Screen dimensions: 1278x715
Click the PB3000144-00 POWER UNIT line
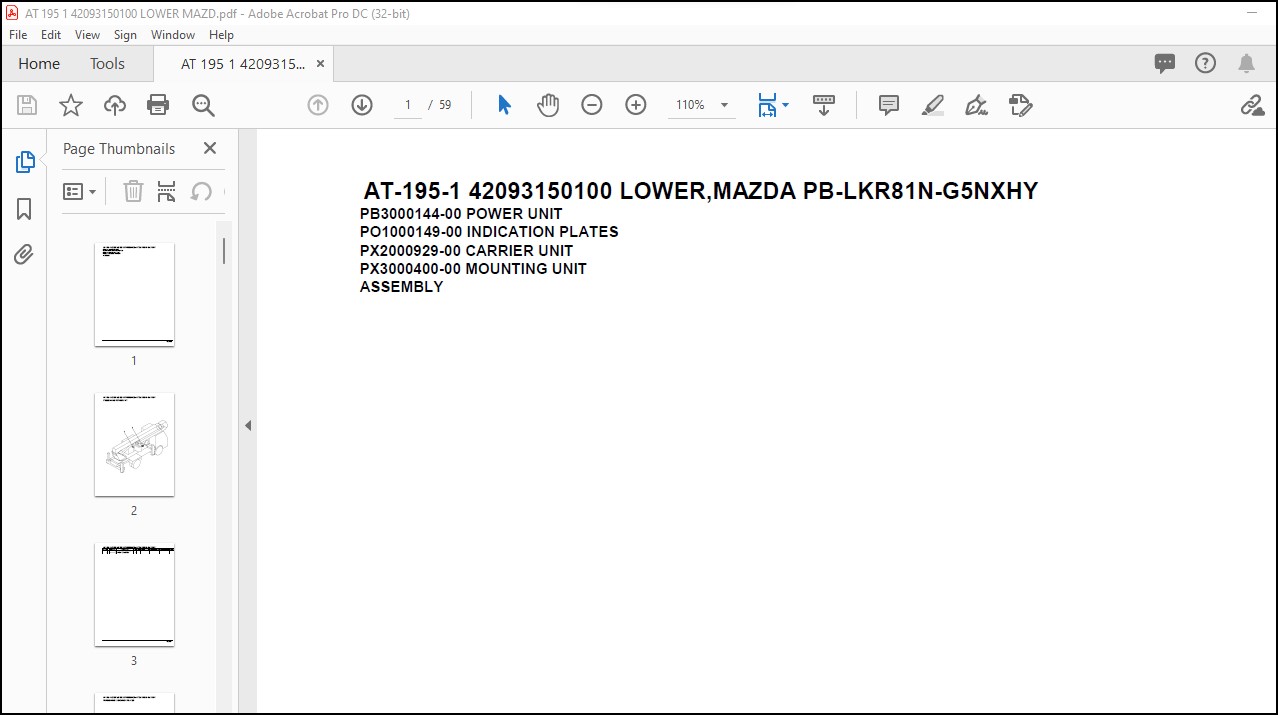tap(461, 214)
